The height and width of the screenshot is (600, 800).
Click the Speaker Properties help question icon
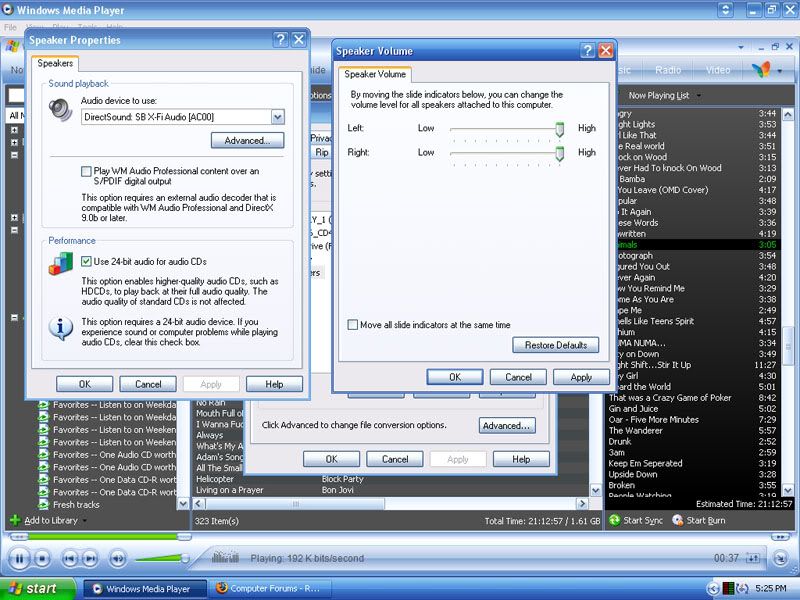(x=280, y=40)
